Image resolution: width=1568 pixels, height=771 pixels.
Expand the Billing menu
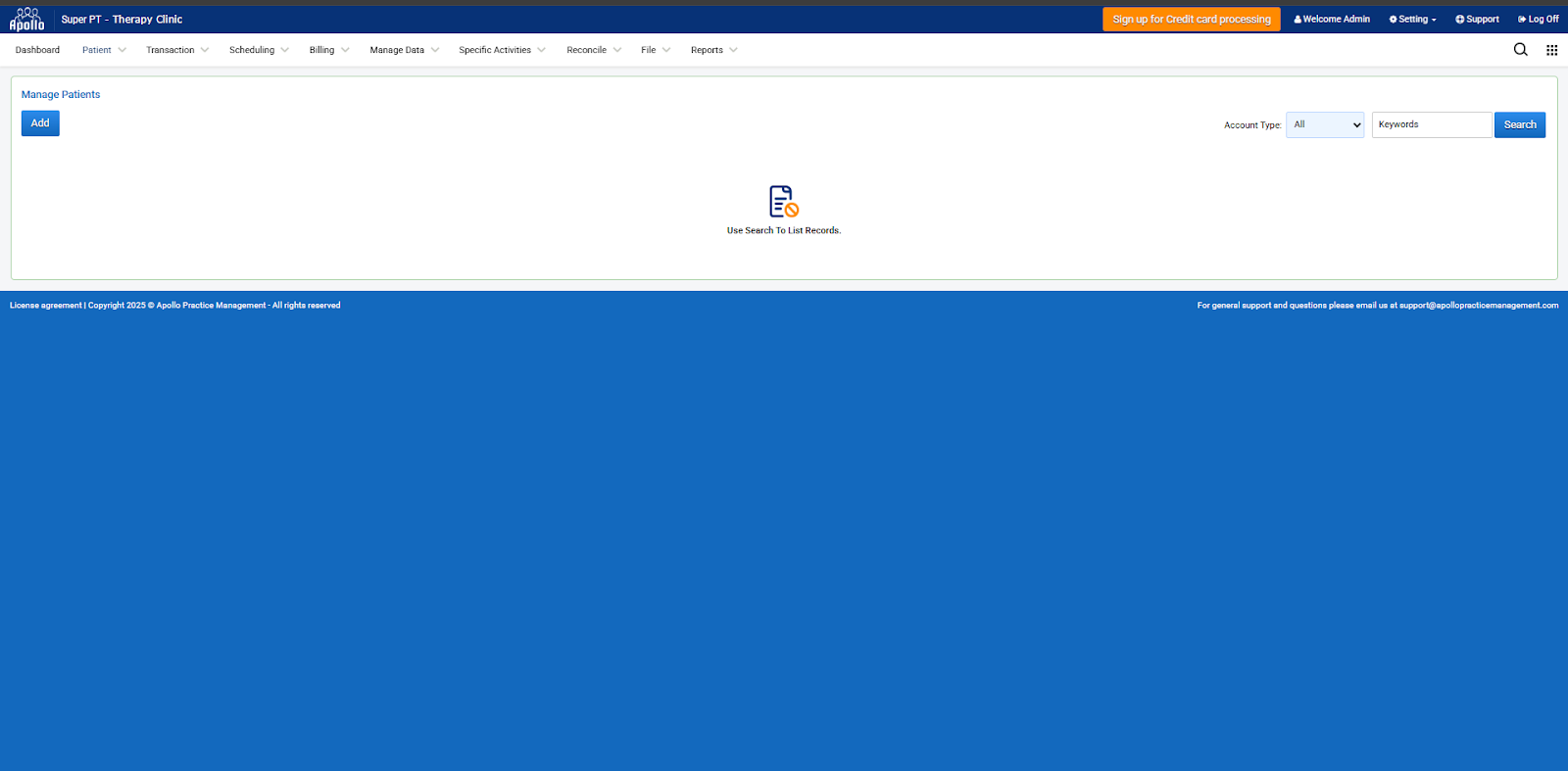tap(328, 50)
